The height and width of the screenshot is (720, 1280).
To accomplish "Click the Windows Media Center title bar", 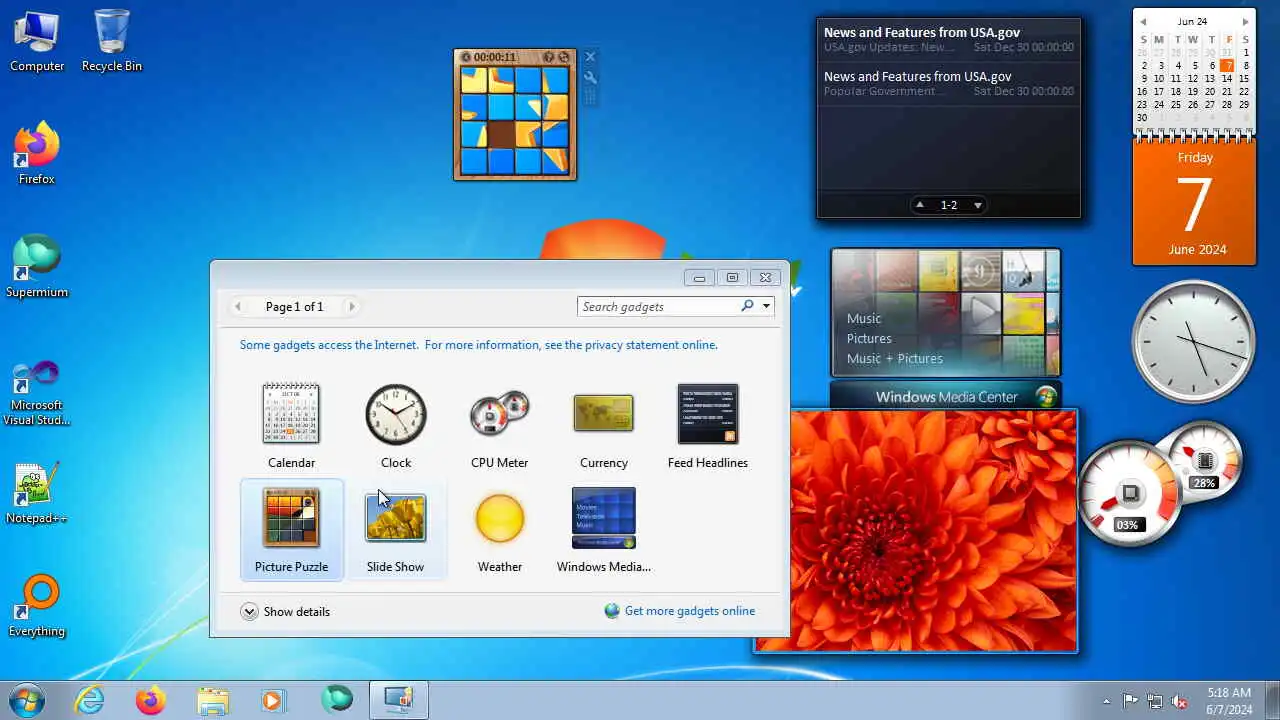I will (946, 397).
